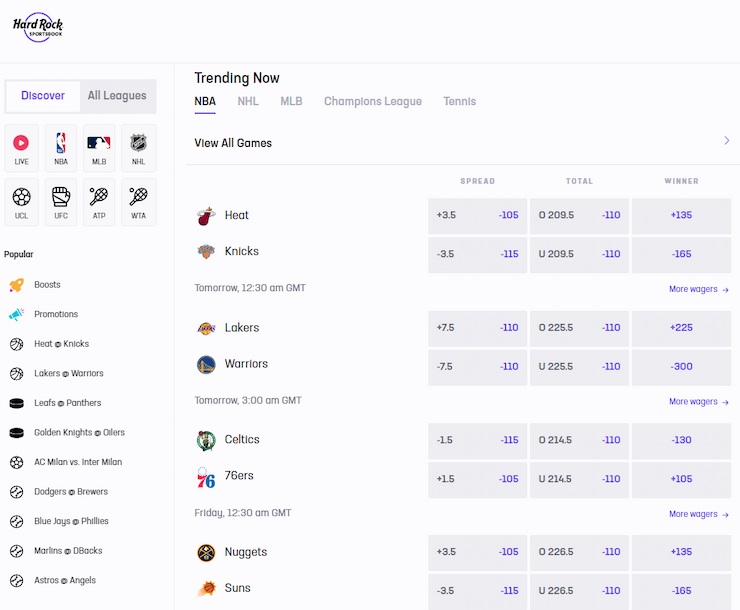Image resolution: width=740 pixels, height=610 pixels.
Task: Open Promotions in Popular list
Action: (x=56, y=314)
